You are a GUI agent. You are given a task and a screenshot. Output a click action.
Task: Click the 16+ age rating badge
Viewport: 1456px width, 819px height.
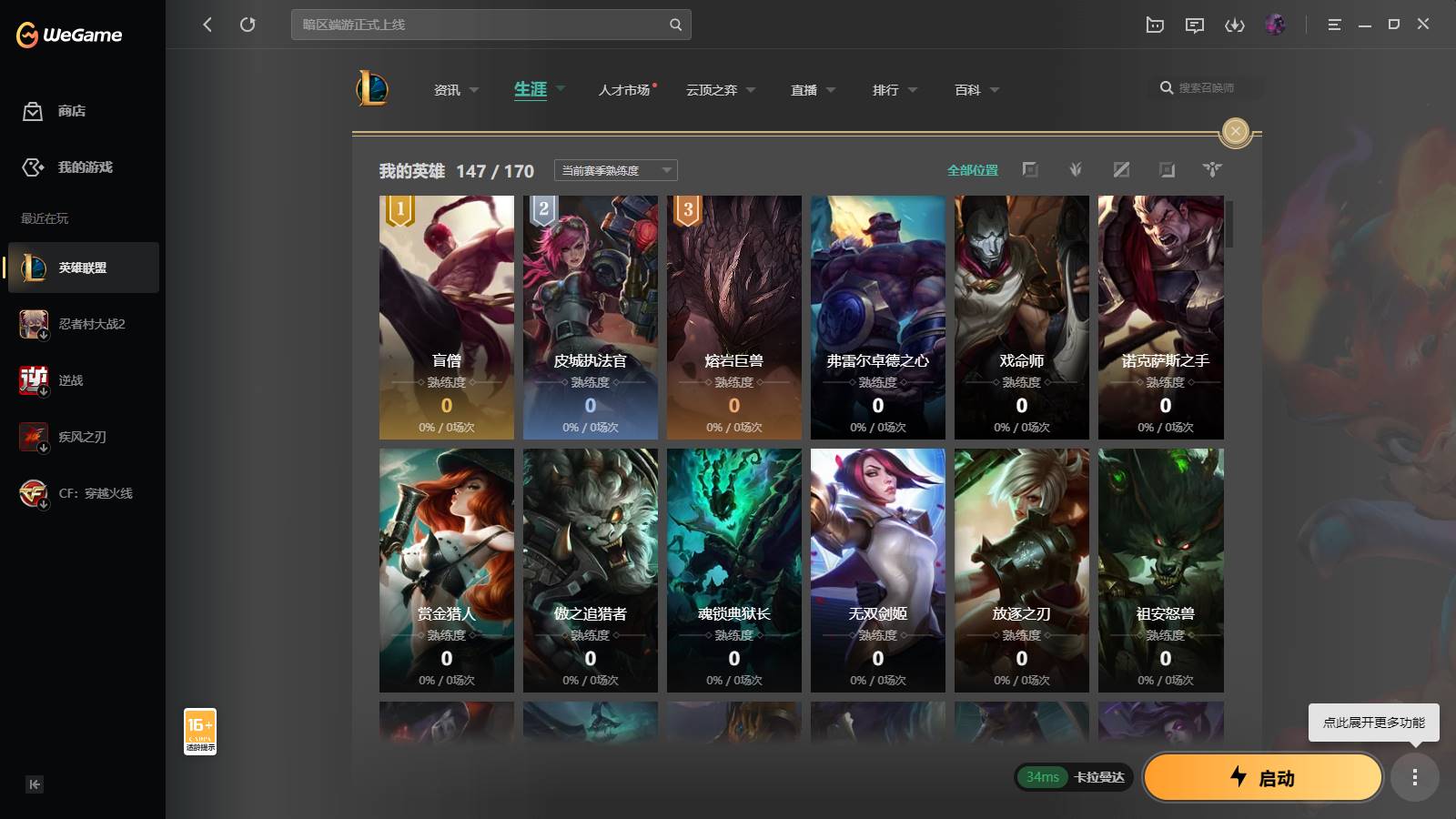click(x=200, y=732)
